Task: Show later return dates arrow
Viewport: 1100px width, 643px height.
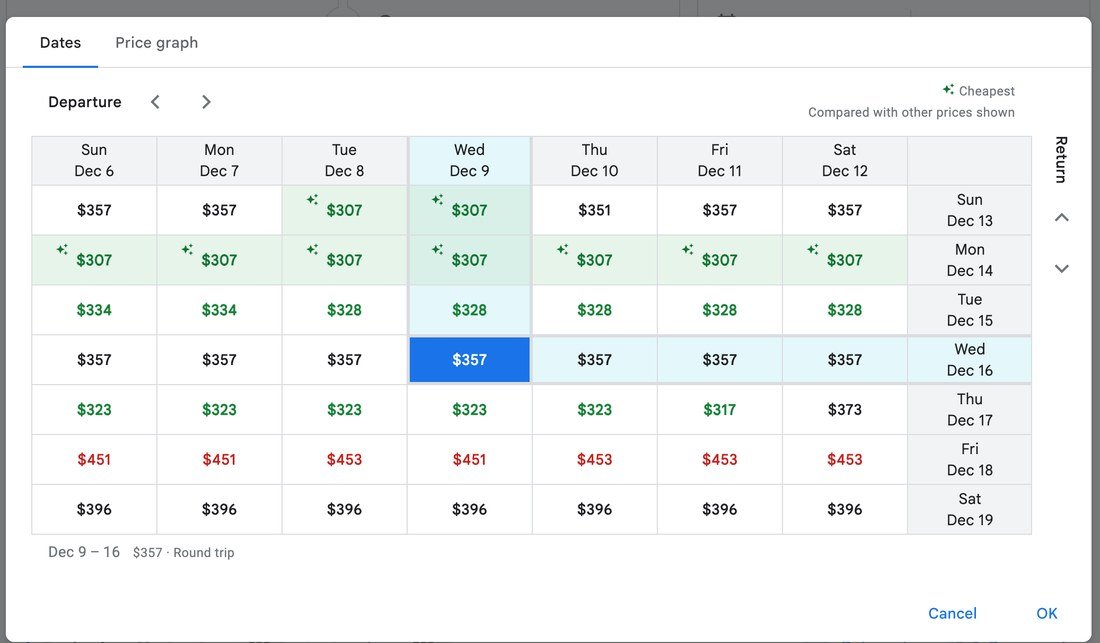Action: pos(1061,268)
